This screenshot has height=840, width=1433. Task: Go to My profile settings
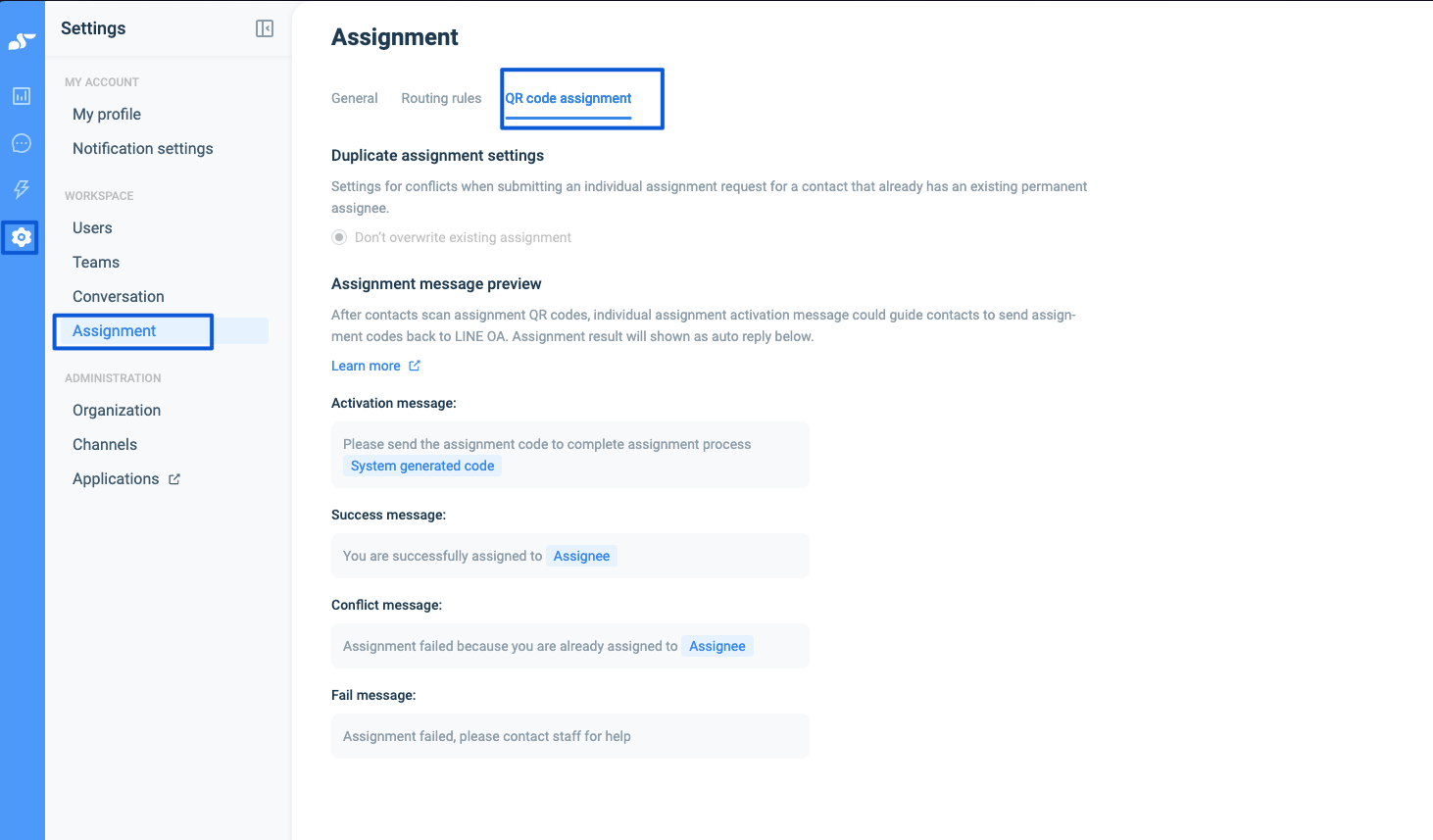point(107,114)
